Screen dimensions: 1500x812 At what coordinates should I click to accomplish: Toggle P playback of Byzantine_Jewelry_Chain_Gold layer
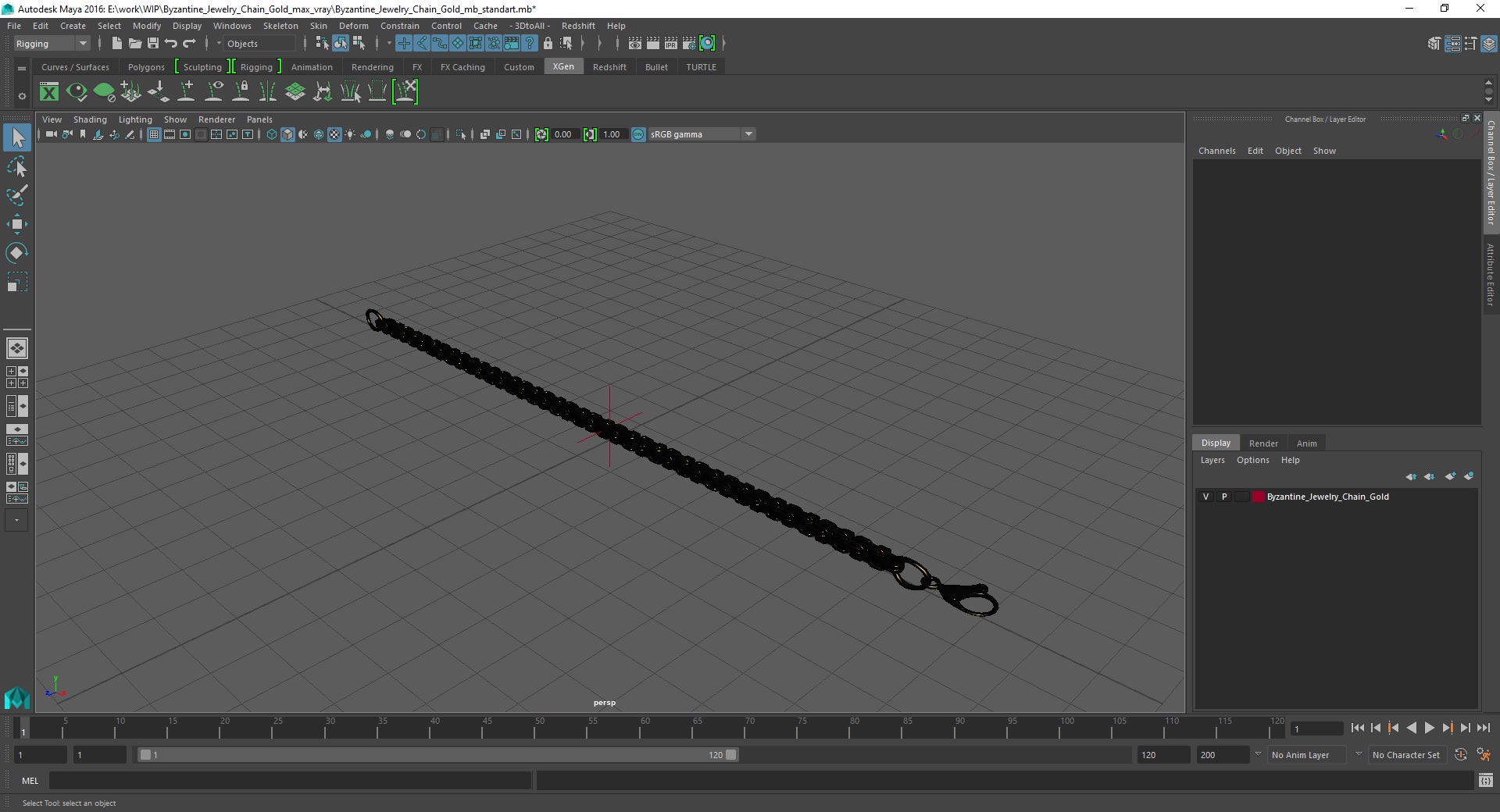click(1224, 497)
